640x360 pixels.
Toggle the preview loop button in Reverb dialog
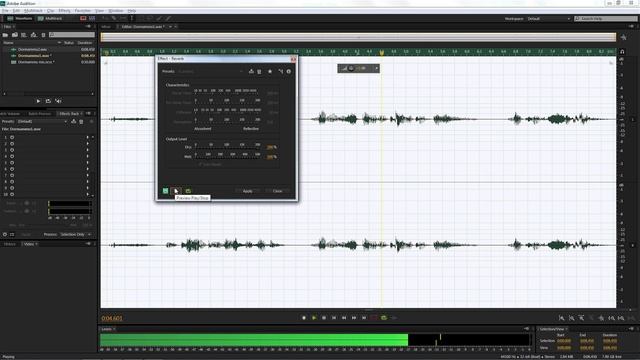(x=188, y=191)
